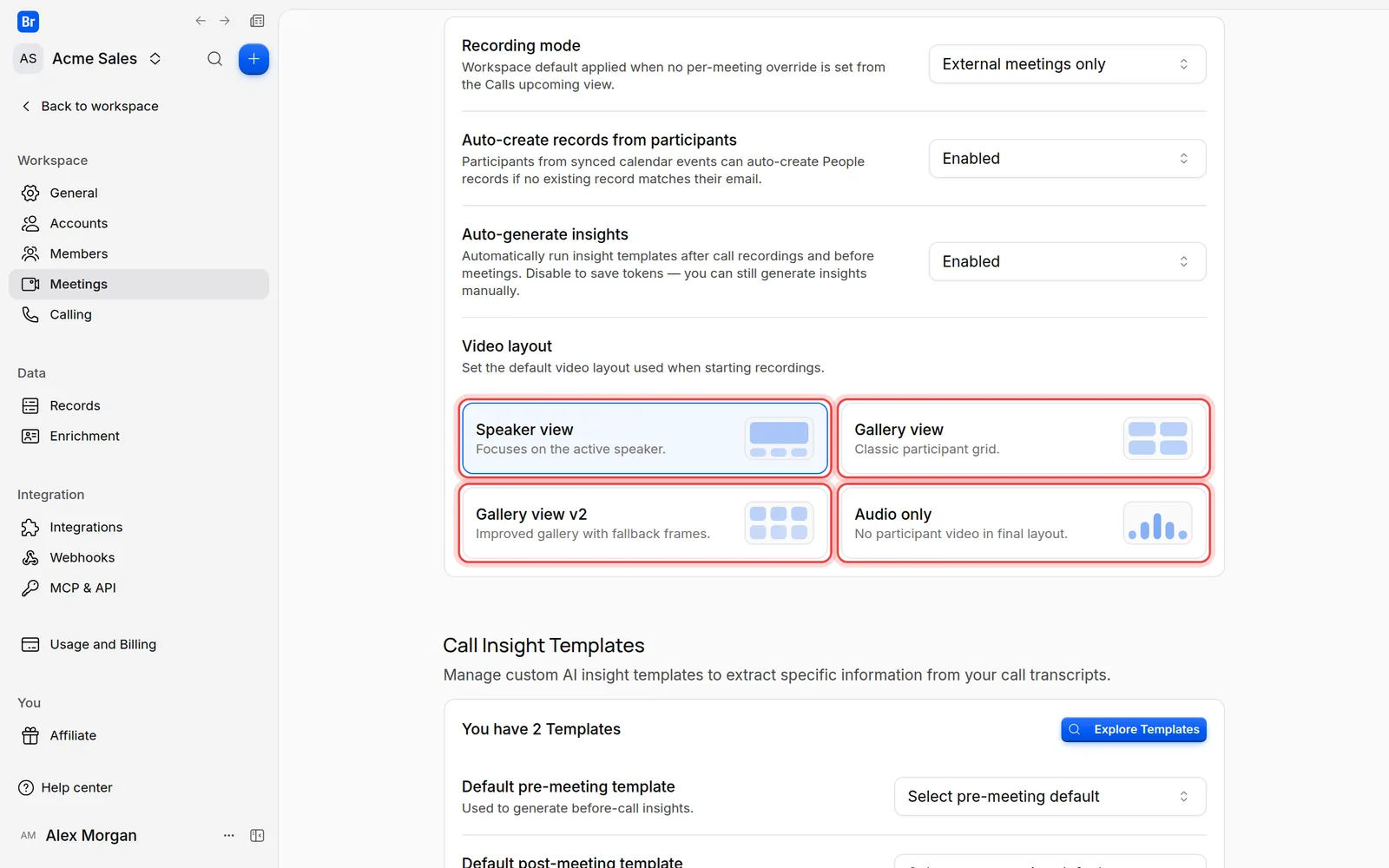Click the Accounts people icon
The image size is (1389, 868).
[30, 223]
